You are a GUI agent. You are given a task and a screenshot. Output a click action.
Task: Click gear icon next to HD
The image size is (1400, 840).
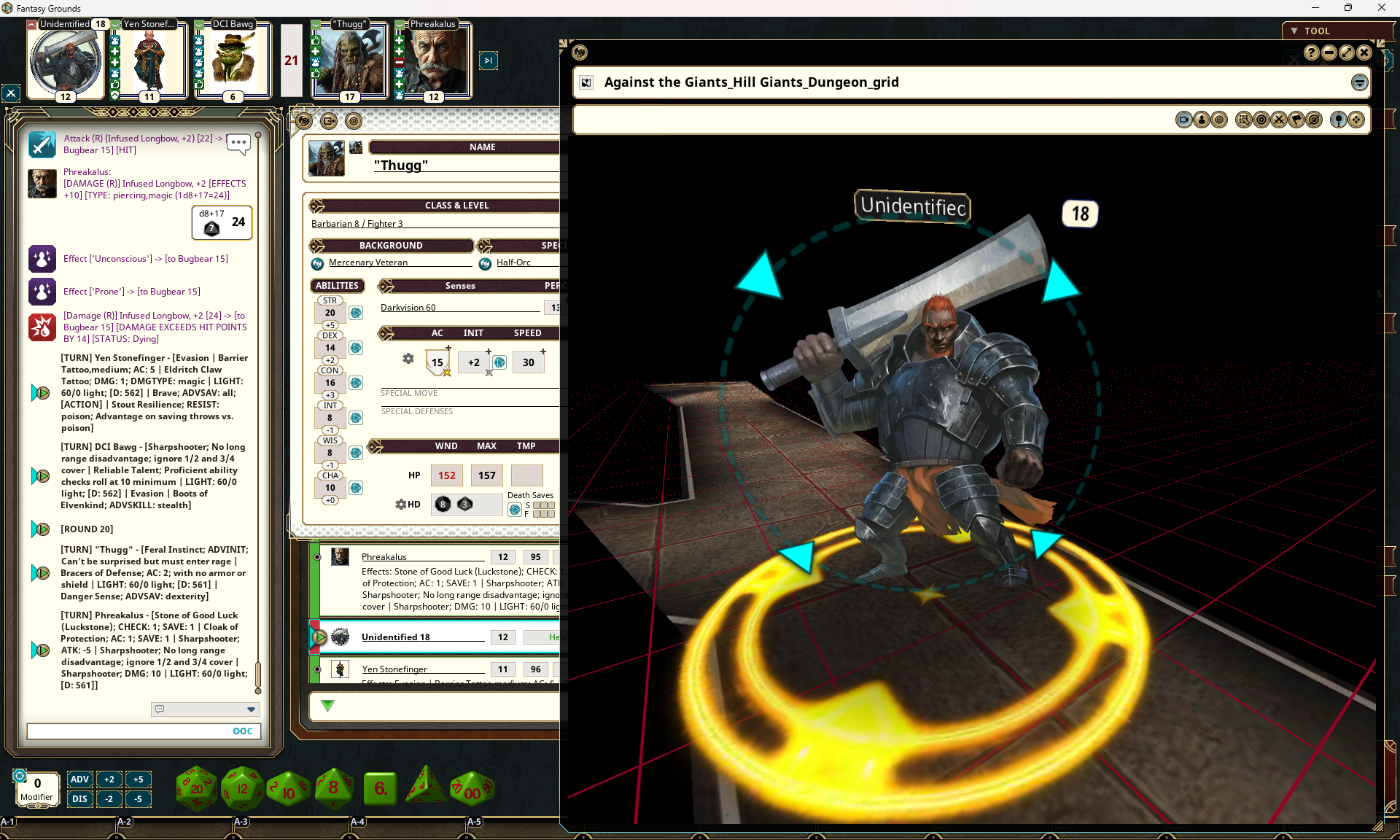pyautogui.click(x=400, y=504)
